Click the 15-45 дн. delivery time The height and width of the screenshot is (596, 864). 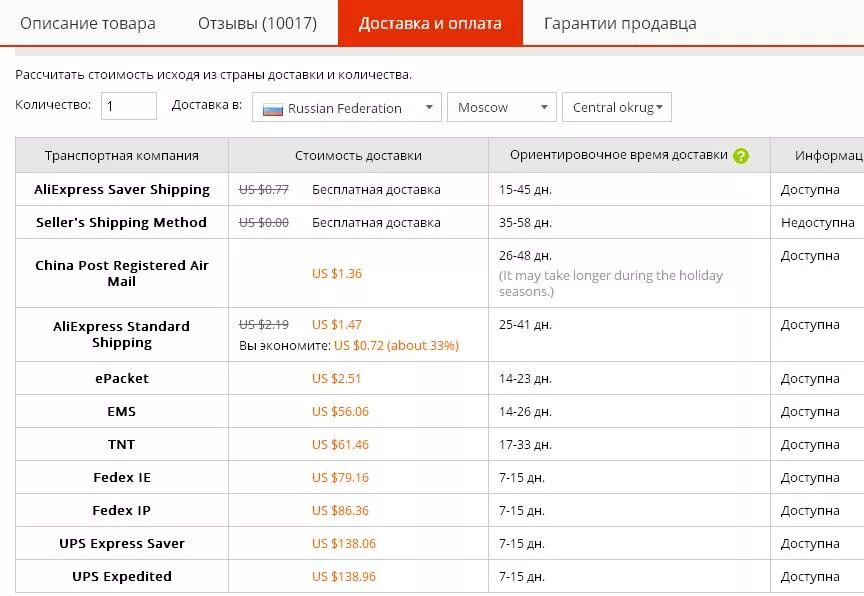[x=525, y=189]
